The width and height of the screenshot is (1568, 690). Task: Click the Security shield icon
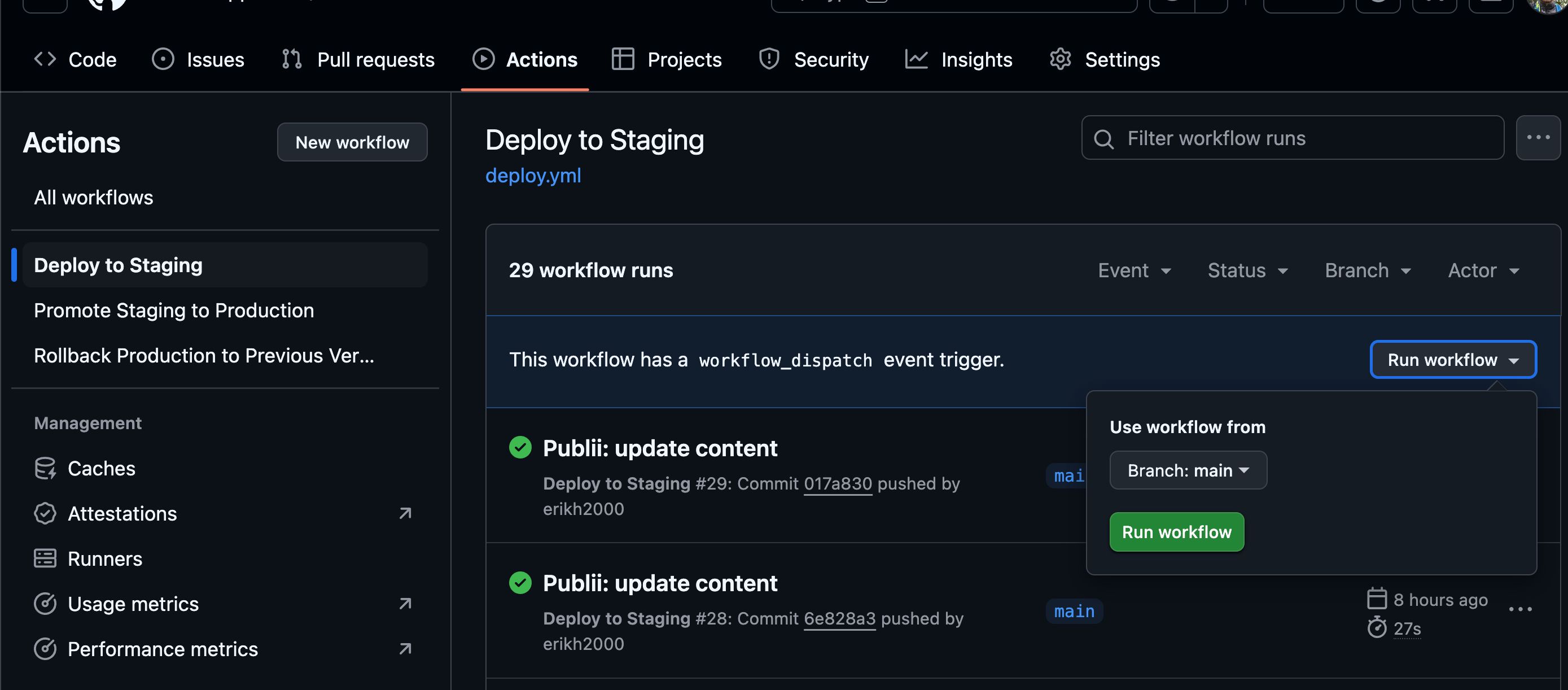coord(769,59)
